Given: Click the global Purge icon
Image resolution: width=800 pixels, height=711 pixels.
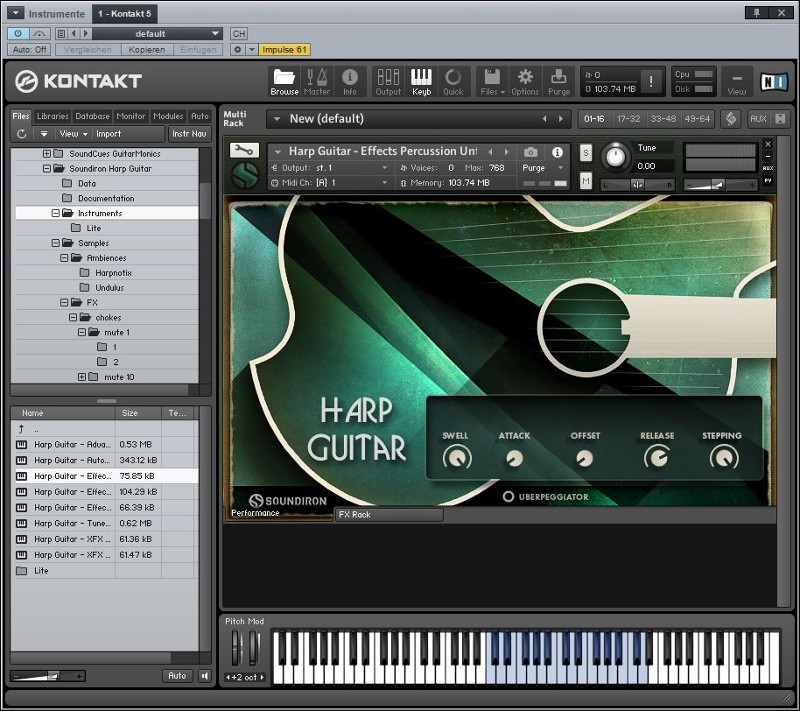Looking at the screenshot, I should tap(559, 82).
